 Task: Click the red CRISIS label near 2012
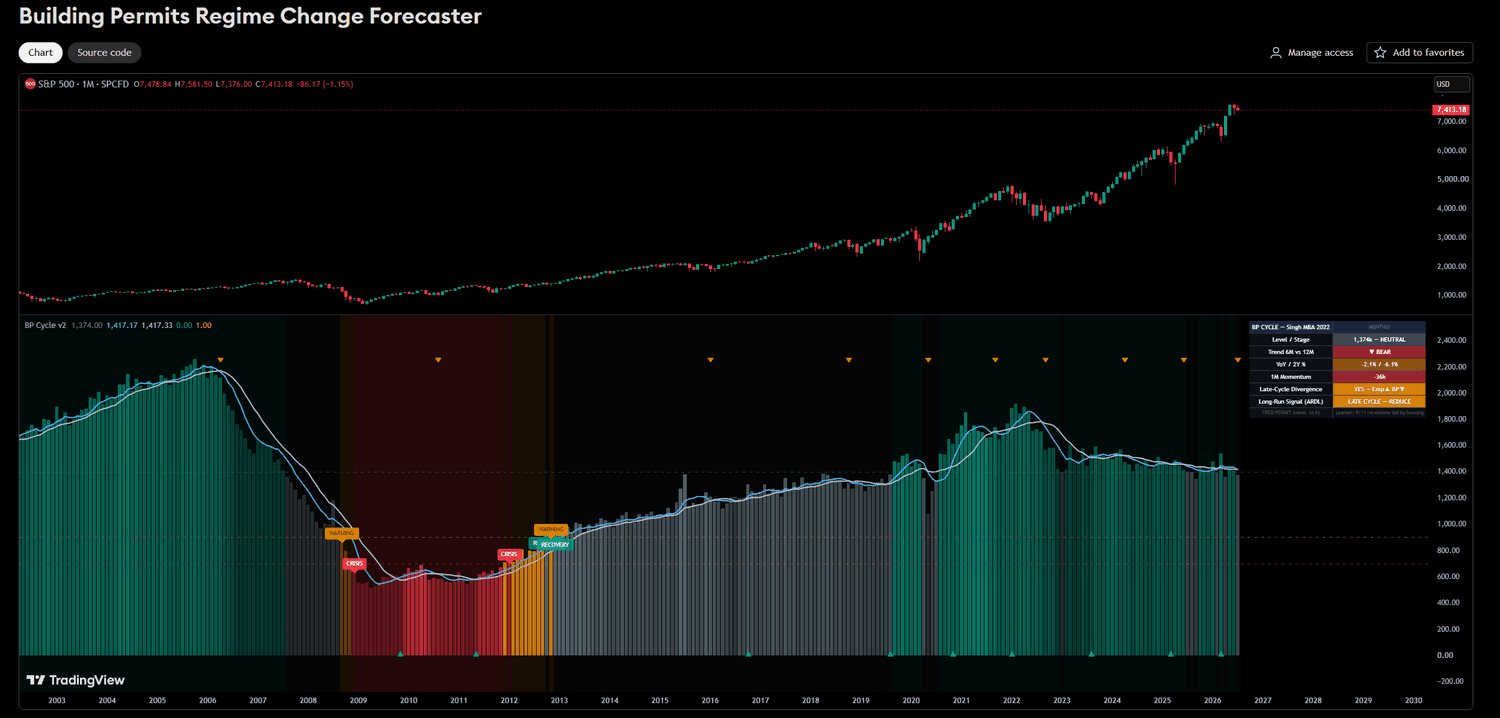[509, 554]
